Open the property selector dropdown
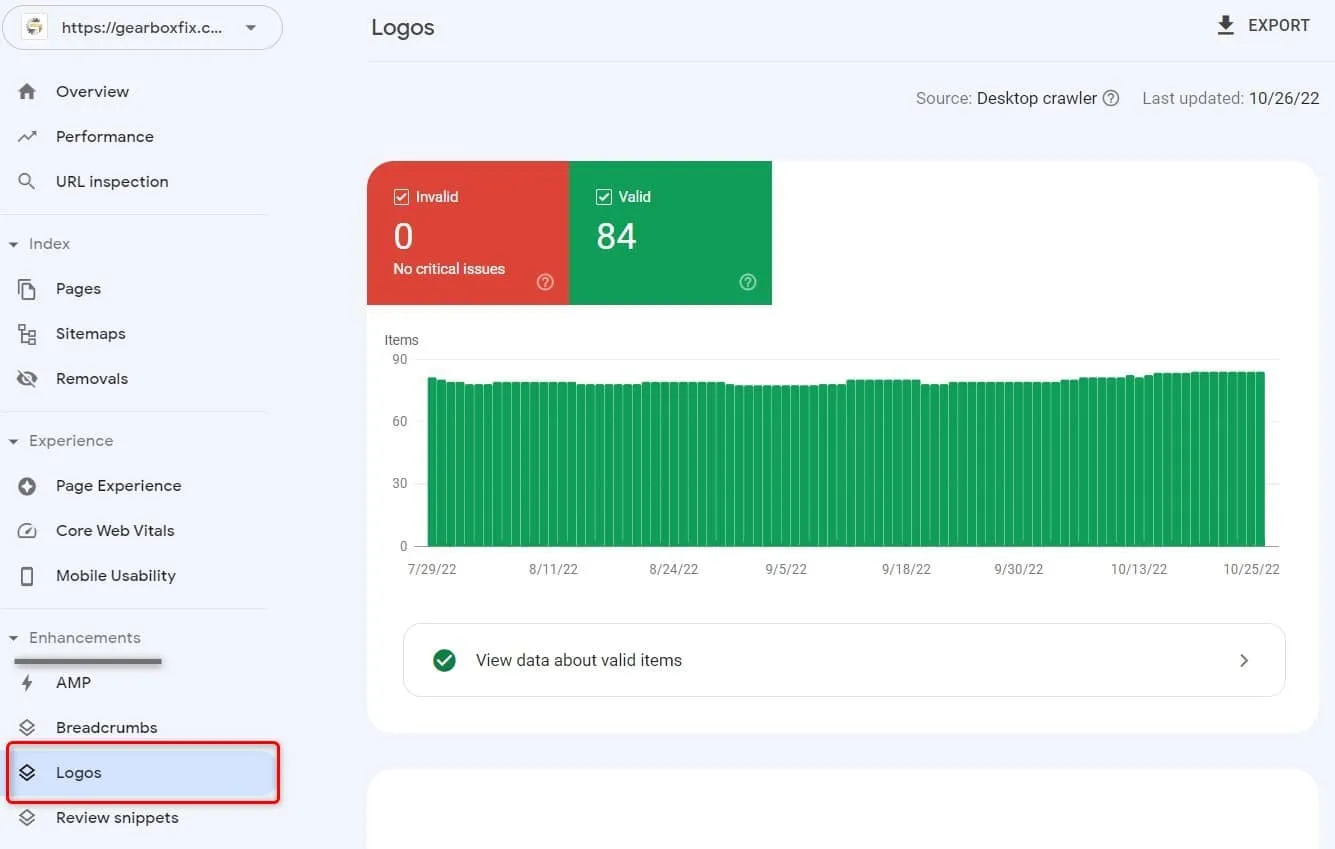This screenshot has width=1335, height=849. point(143,28)
